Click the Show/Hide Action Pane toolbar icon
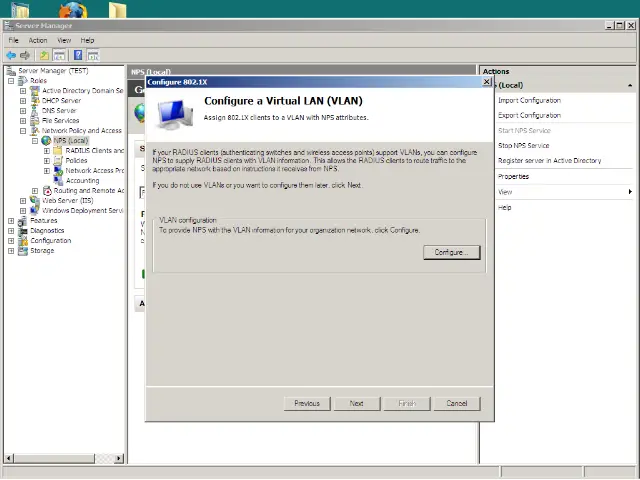640x480 pixels. (x=93, y=55)
